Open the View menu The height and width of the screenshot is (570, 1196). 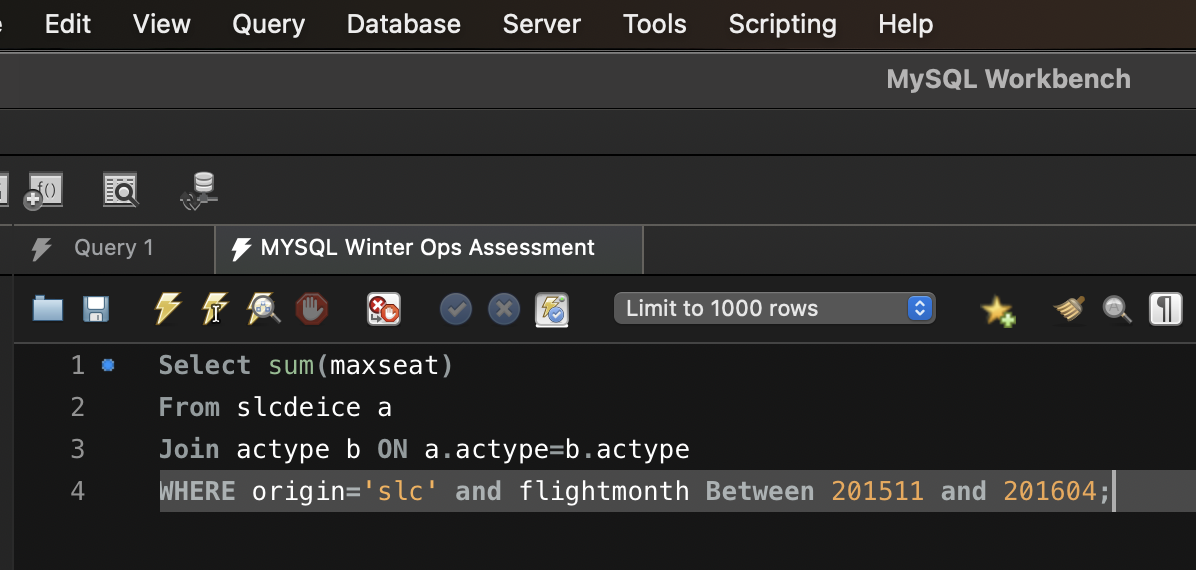click(x=162, y=24)
